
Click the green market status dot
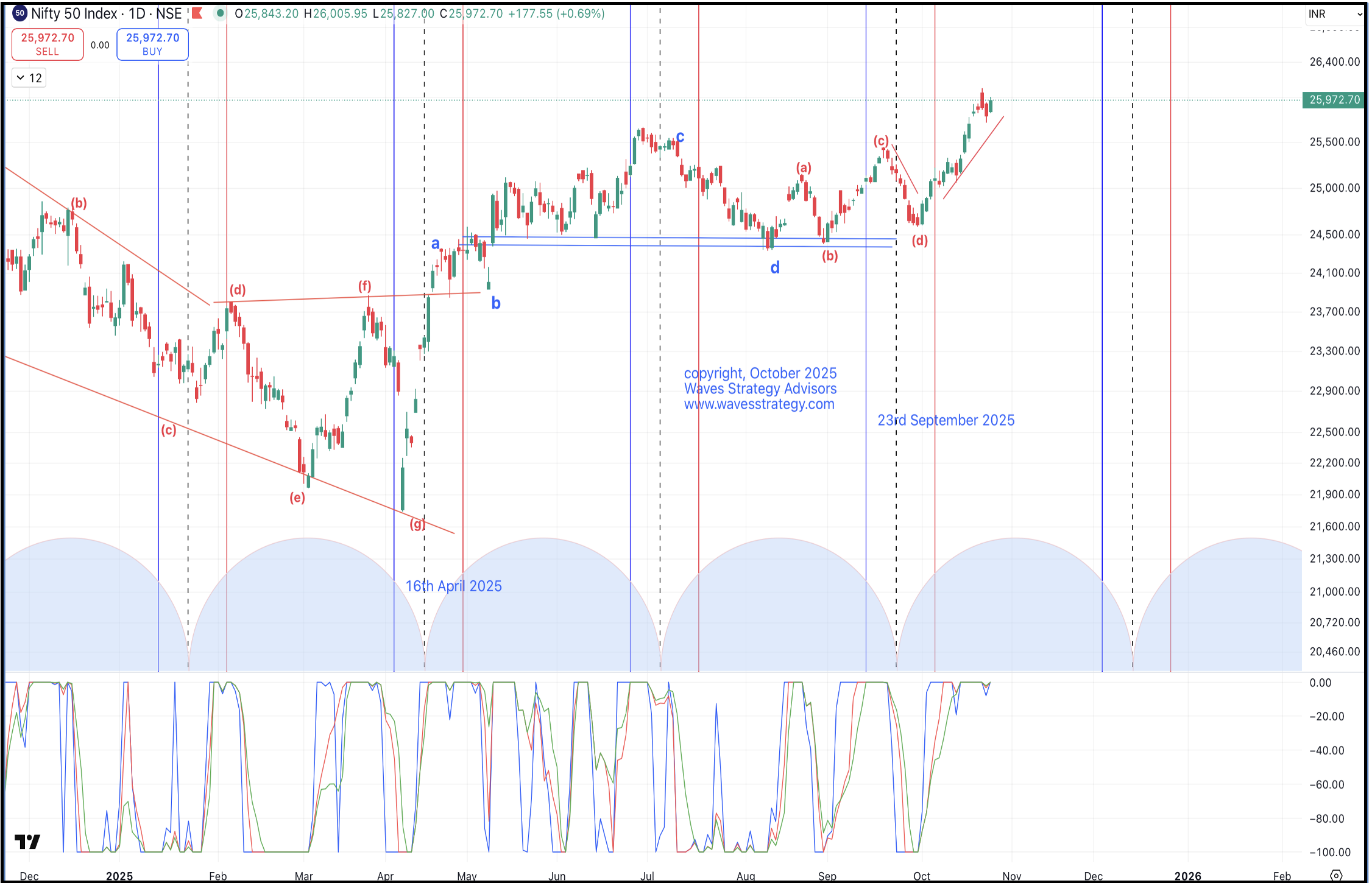[221, 13]
